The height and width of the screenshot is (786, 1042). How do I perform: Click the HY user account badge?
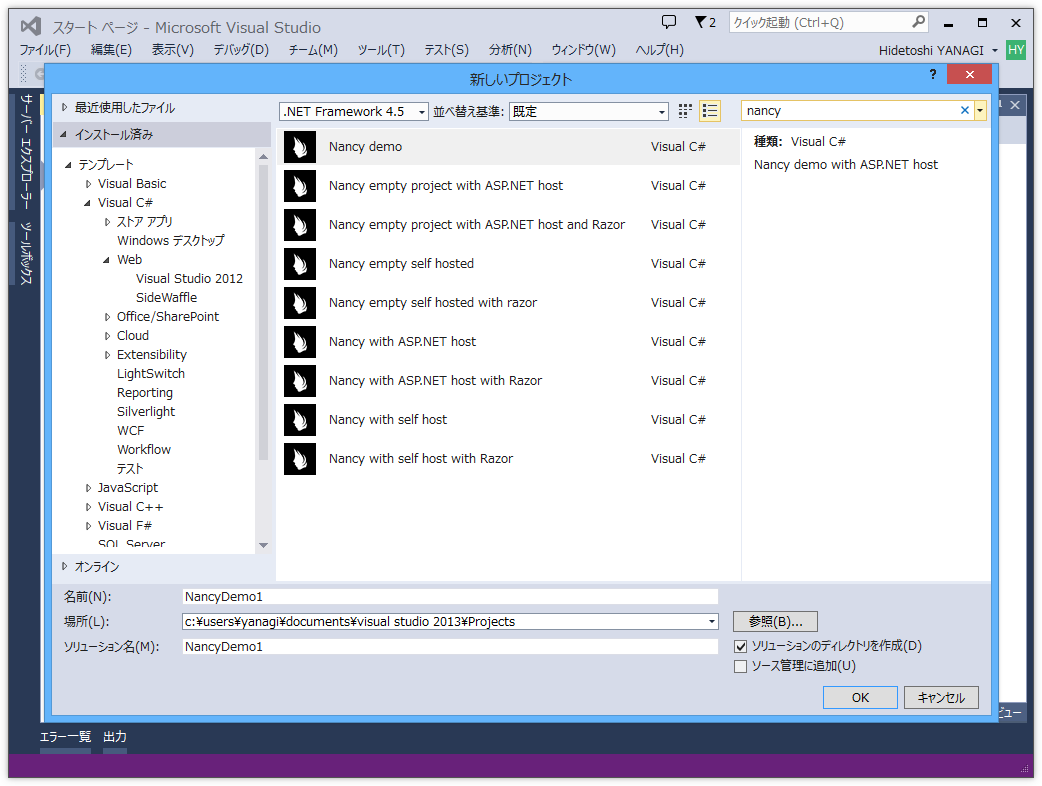1015,50
